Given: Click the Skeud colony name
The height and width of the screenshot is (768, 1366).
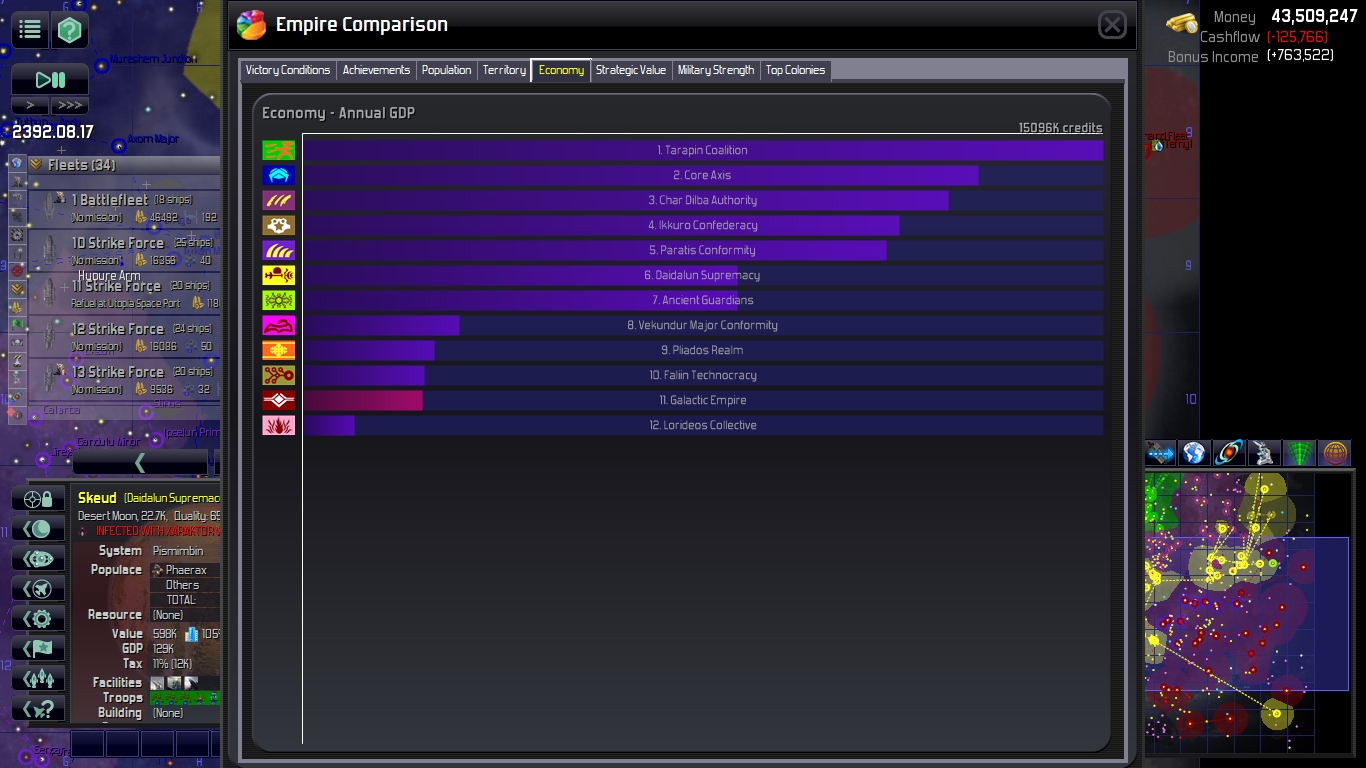Looking at the screenshot, I should coord(97,498).
